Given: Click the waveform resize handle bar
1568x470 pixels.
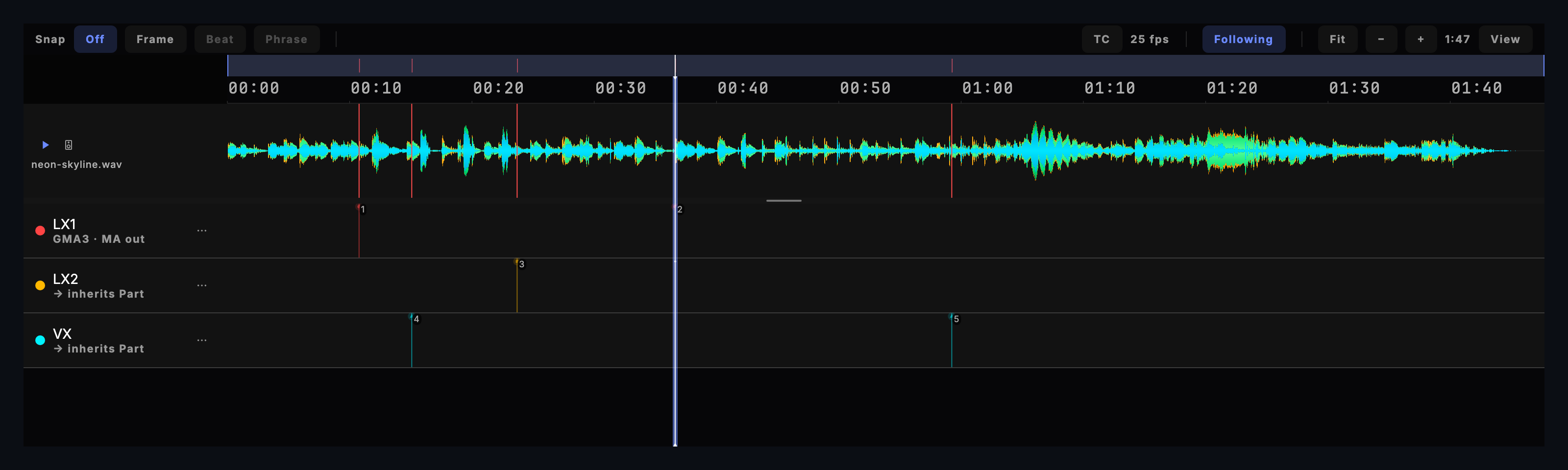Looking at the screenshot, I should tap(784, 201).
